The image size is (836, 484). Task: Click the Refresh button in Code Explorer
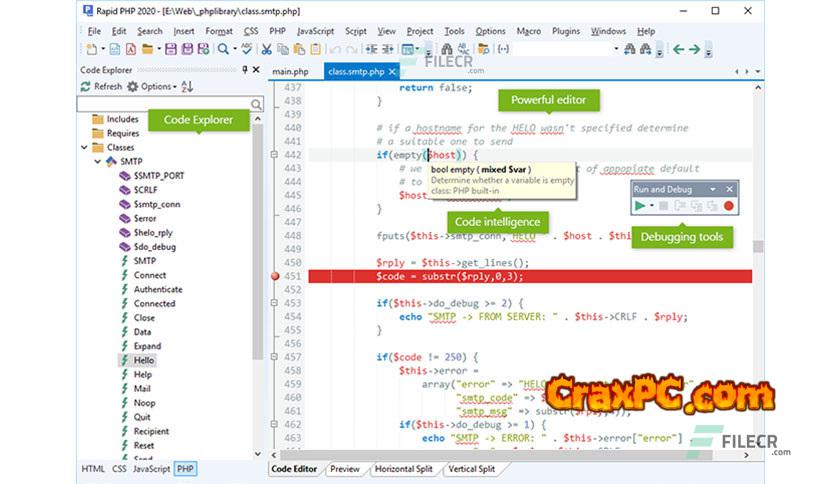tap(101, 87)
